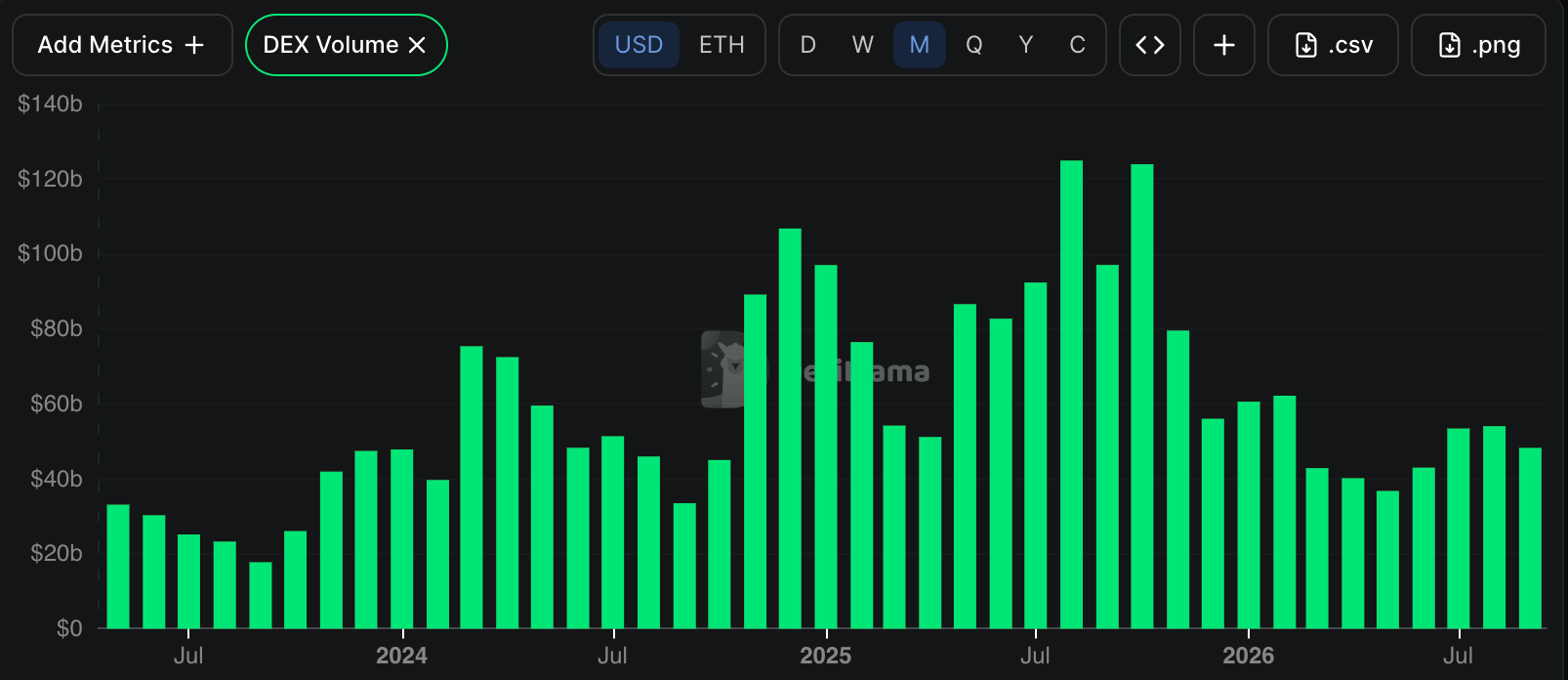The height and width of the screenshot is (680, 1568).
Task: Download chart data as .csv
Action: click(x=1333, y=45)
